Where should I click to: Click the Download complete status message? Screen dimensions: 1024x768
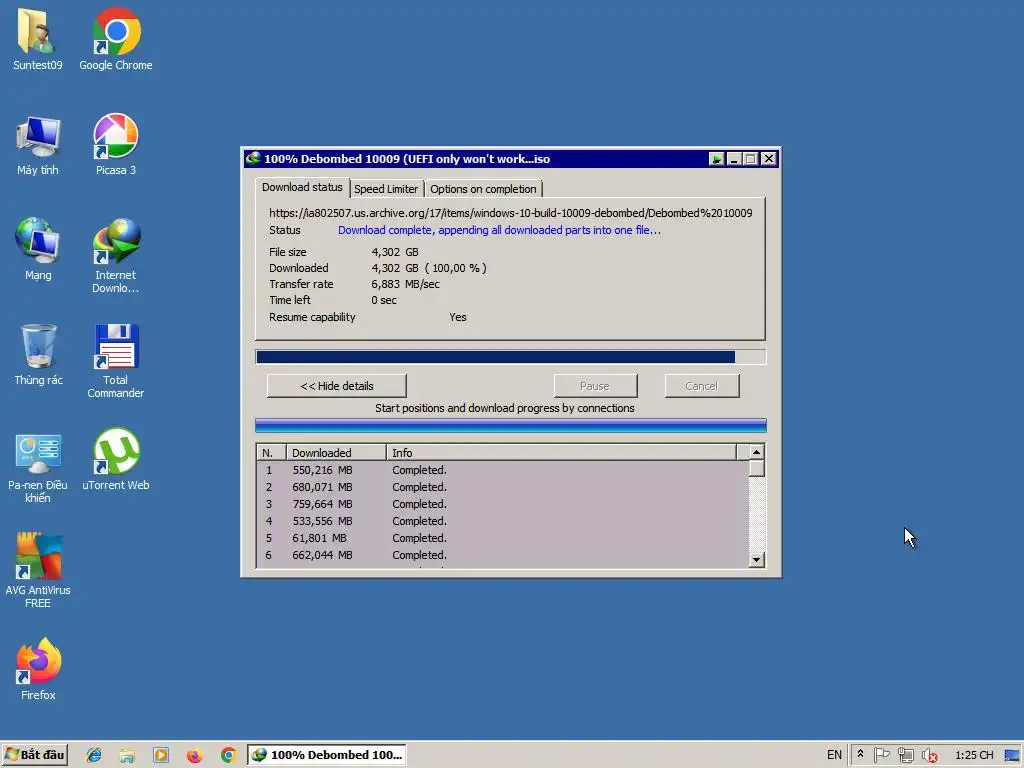pyautogui.click(x=500, y=230)
